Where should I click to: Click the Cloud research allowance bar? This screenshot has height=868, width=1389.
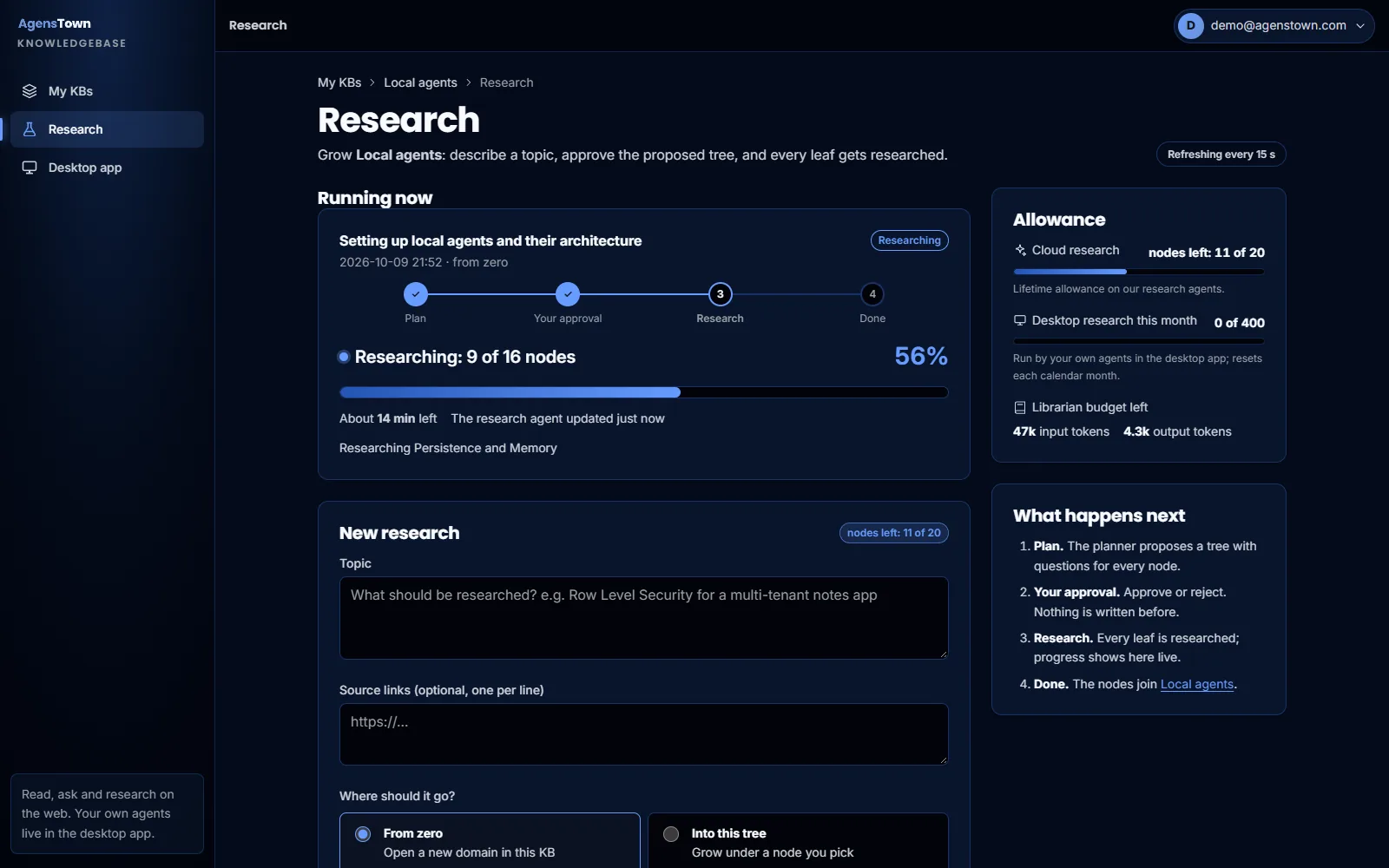pos(1138,272)
